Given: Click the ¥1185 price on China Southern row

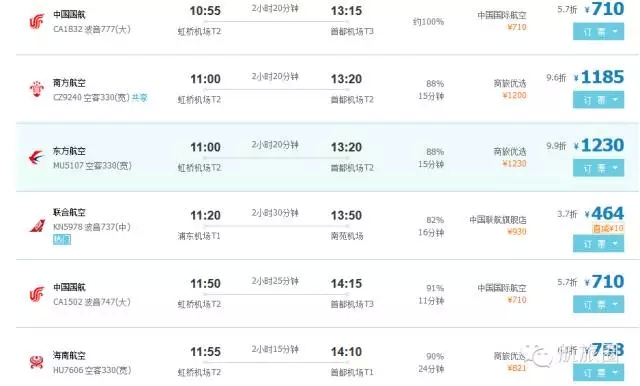Looking at the screenshot, I should click(599, 77).
